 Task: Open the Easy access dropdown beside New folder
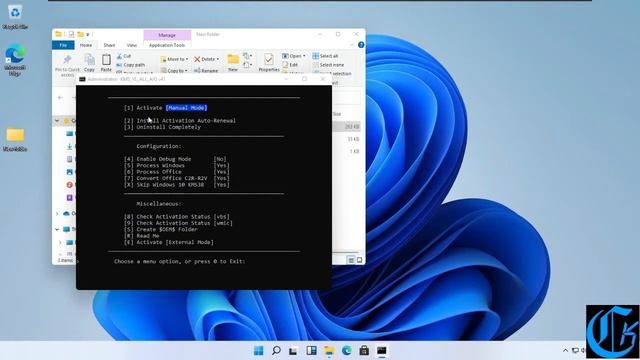247,65
